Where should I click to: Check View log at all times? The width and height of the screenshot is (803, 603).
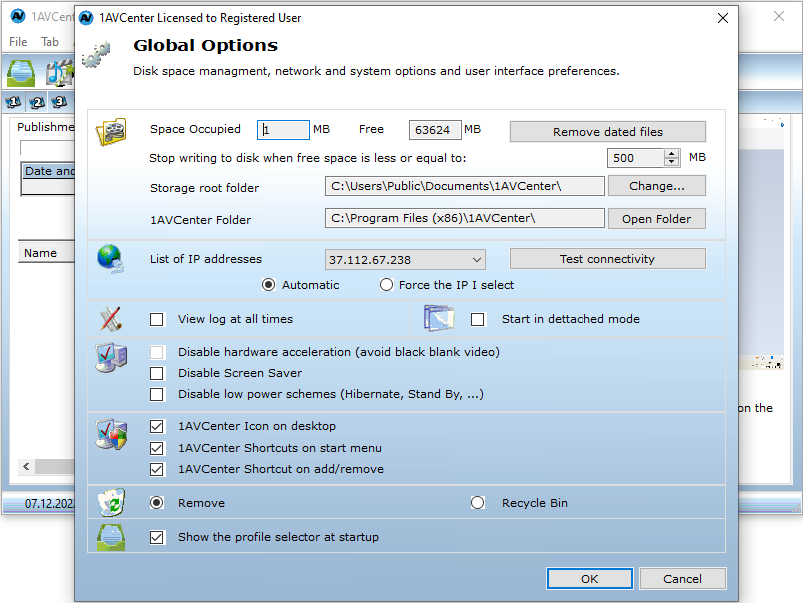click(x=157, y=320)
